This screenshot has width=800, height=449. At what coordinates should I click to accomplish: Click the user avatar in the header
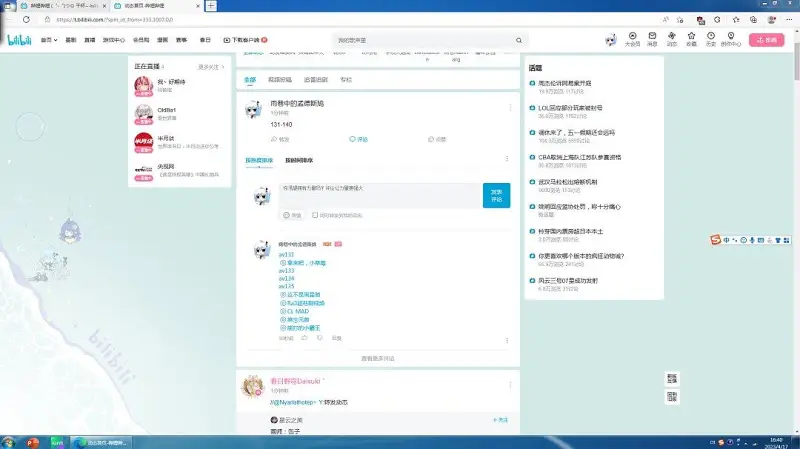coord(611,39)
